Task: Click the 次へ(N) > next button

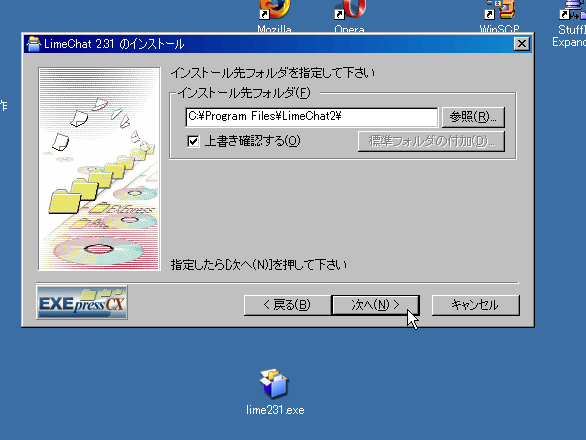Action: click(376, 305)
